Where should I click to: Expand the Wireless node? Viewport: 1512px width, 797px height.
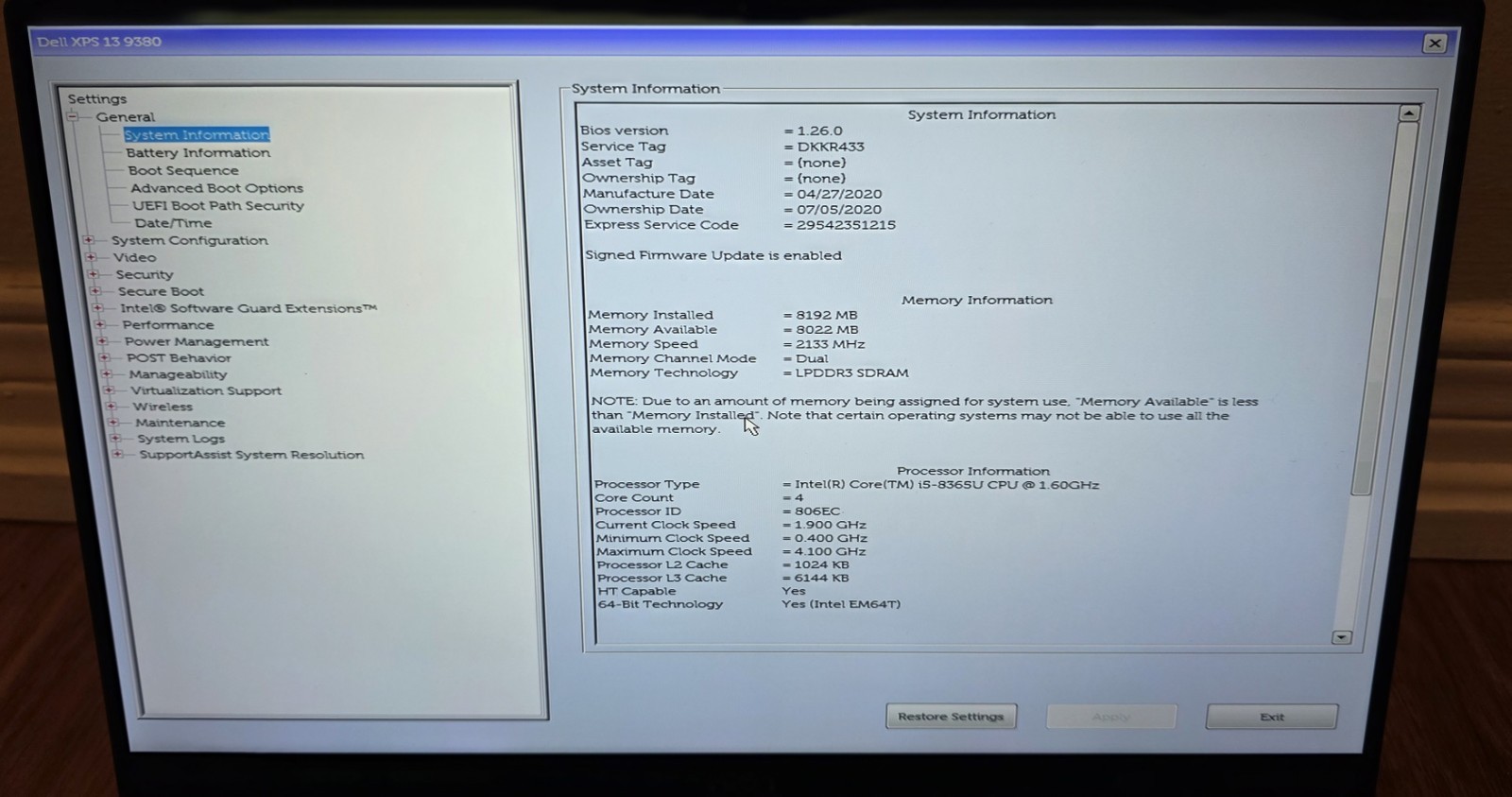click(x=111, y=407)
